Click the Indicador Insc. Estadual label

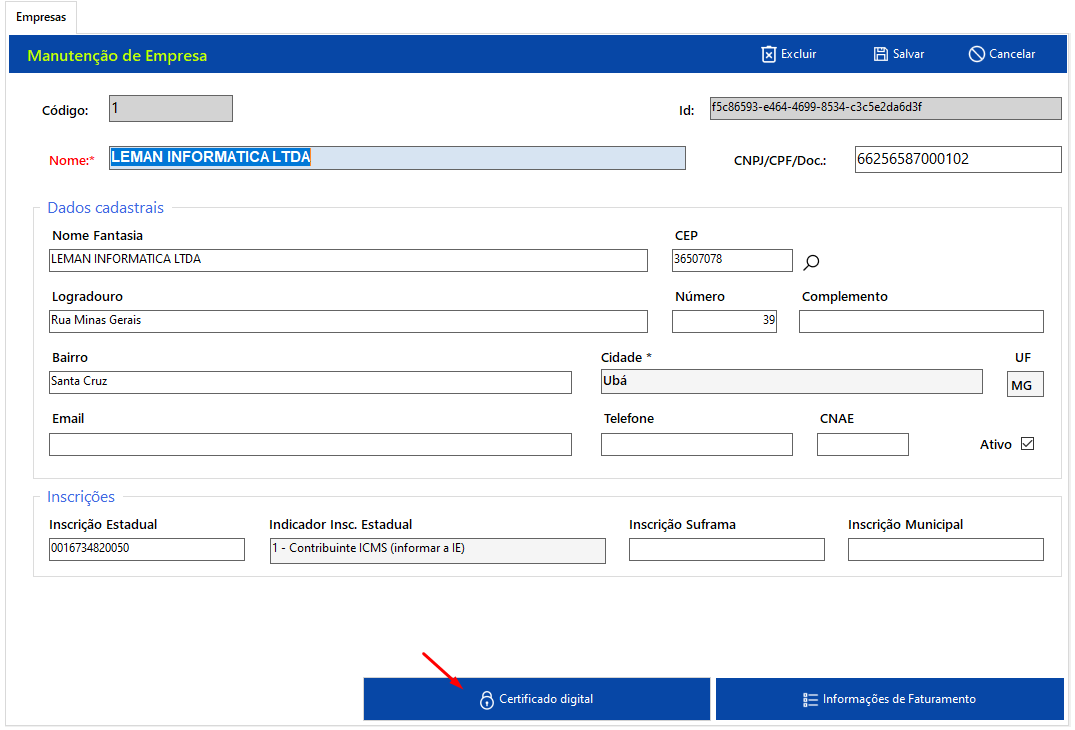click(341, 524)
